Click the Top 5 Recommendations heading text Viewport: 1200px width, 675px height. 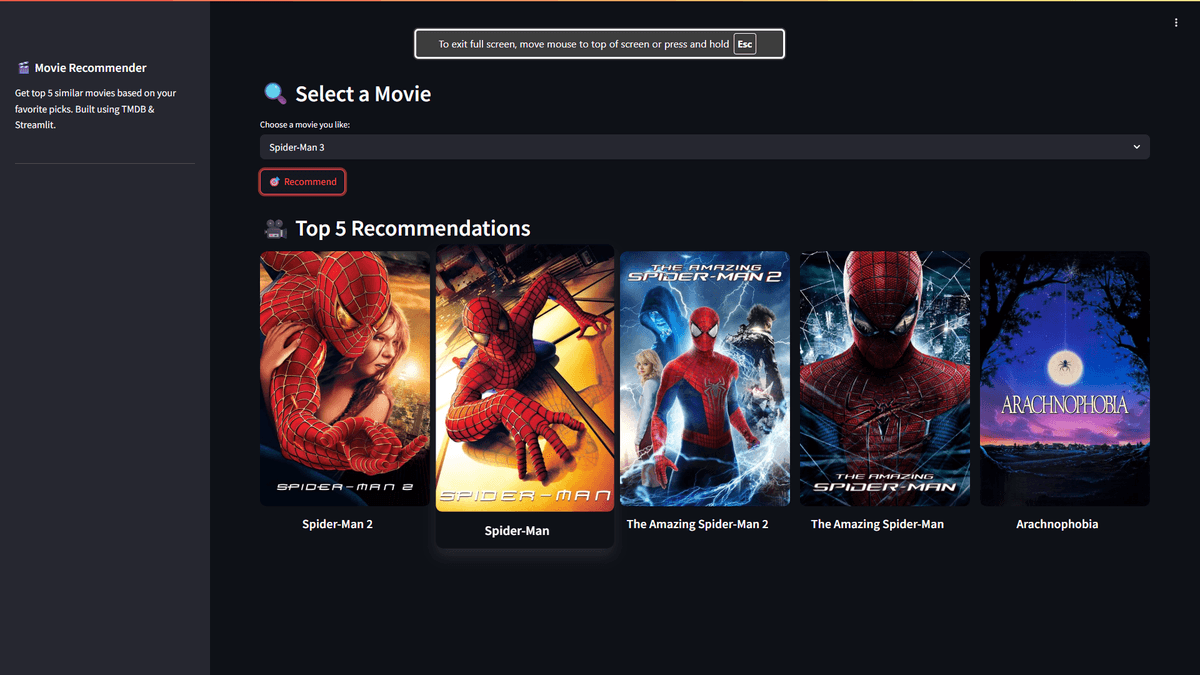[412, 229]
